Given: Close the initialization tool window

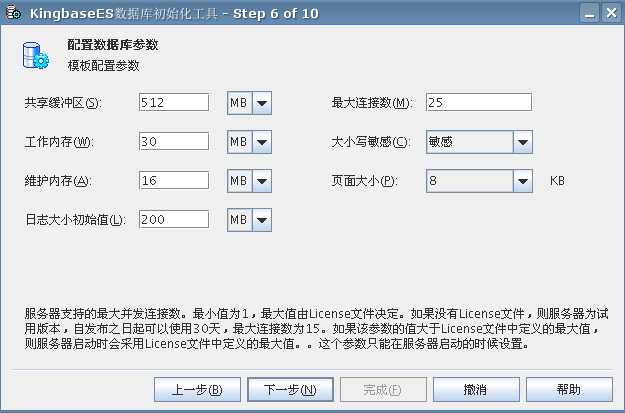Looking at the screenshot, I should pos(611,13).
